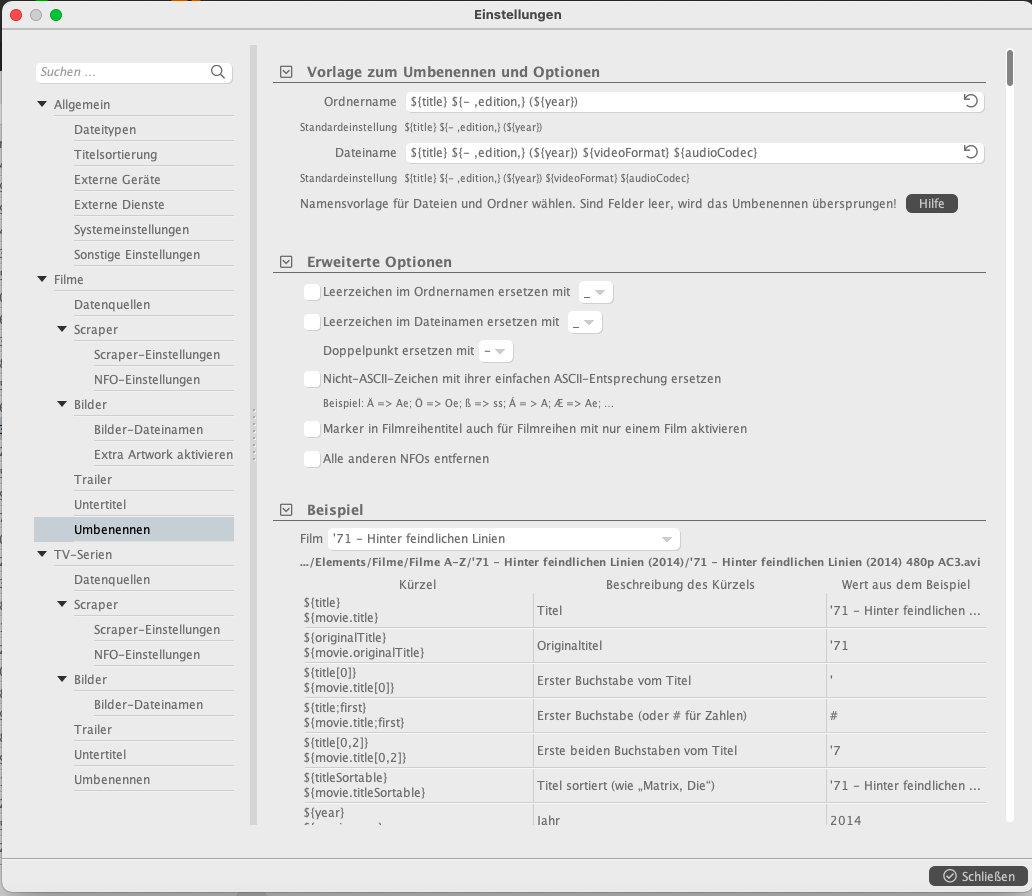Reset Ordnername template to default
The image size is (1032, 896).
tap(970, 101)
